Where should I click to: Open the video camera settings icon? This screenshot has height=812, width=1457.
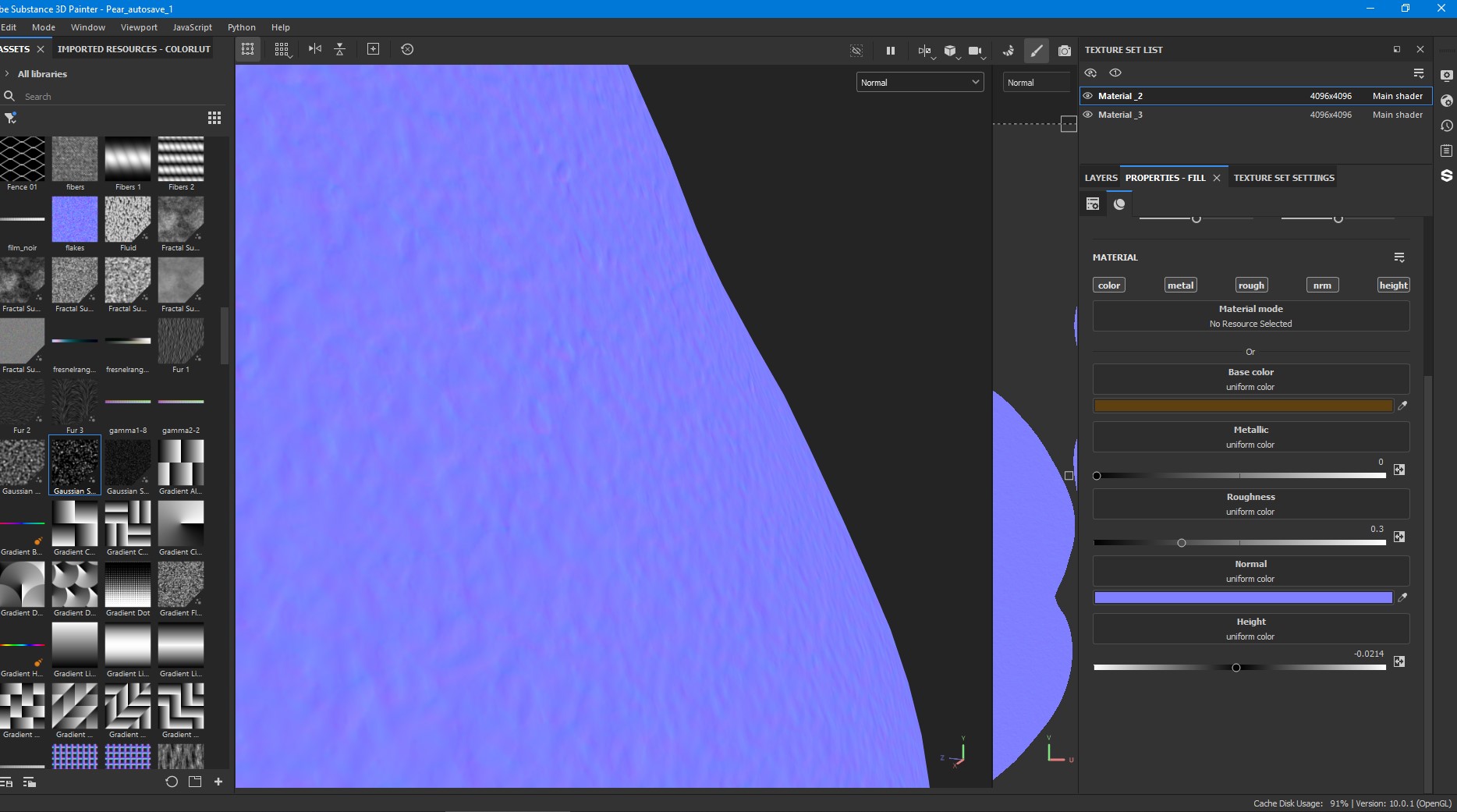(x=976, y=51)
